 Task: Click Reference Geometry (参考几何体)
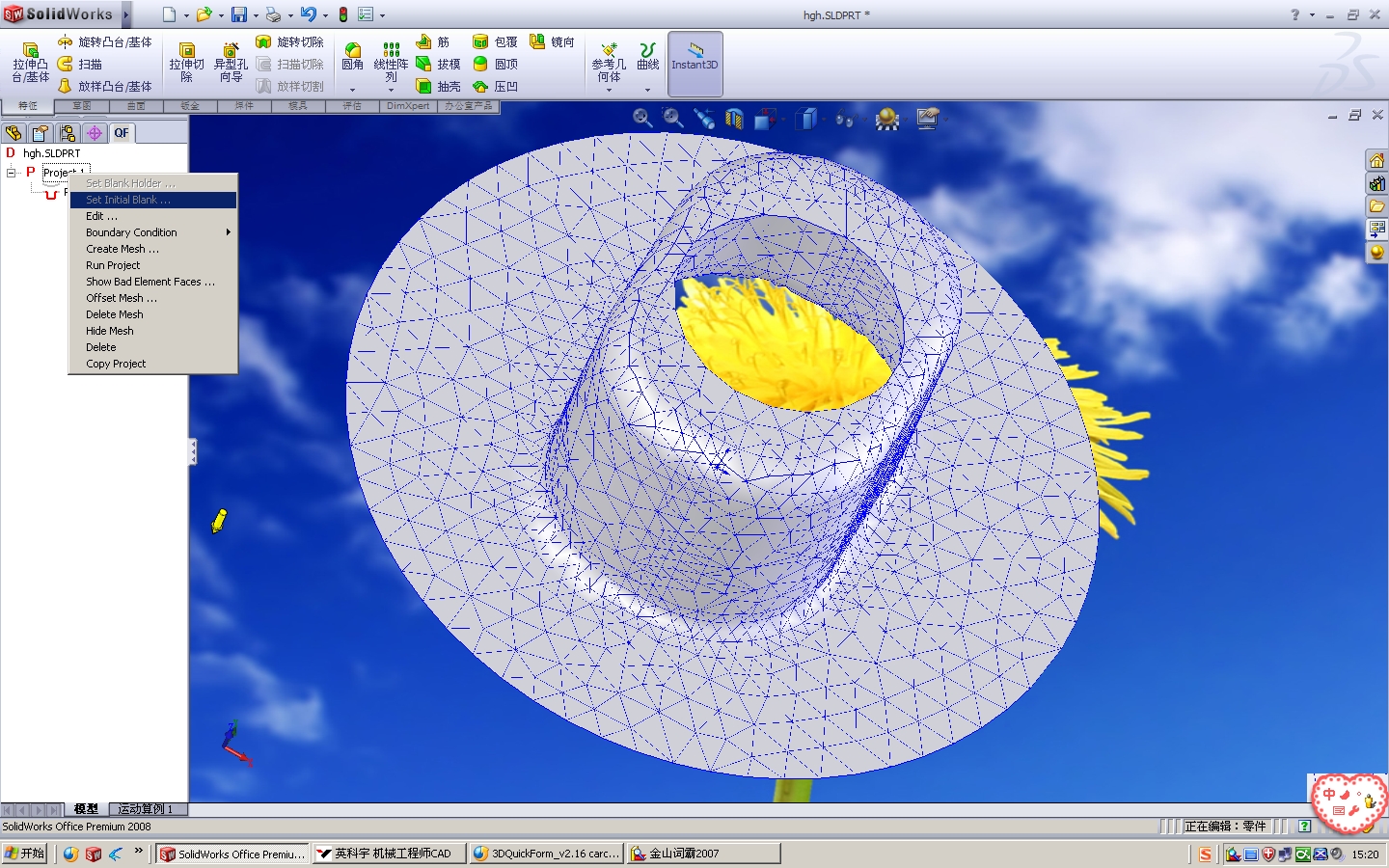click(609, 62)
